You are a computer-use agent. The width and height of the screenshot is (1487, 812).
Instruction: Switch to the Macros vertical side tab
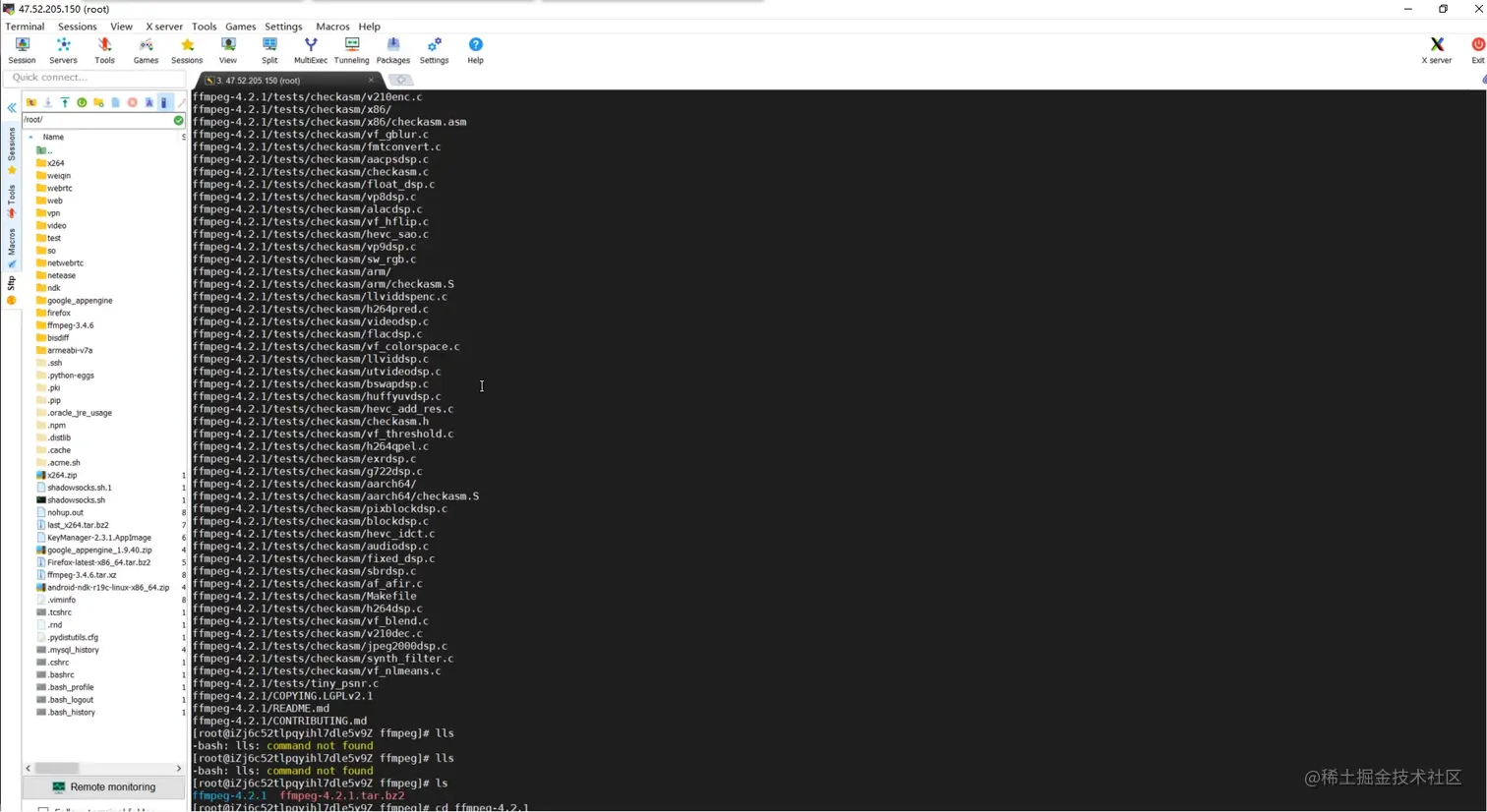click(12, 247)
